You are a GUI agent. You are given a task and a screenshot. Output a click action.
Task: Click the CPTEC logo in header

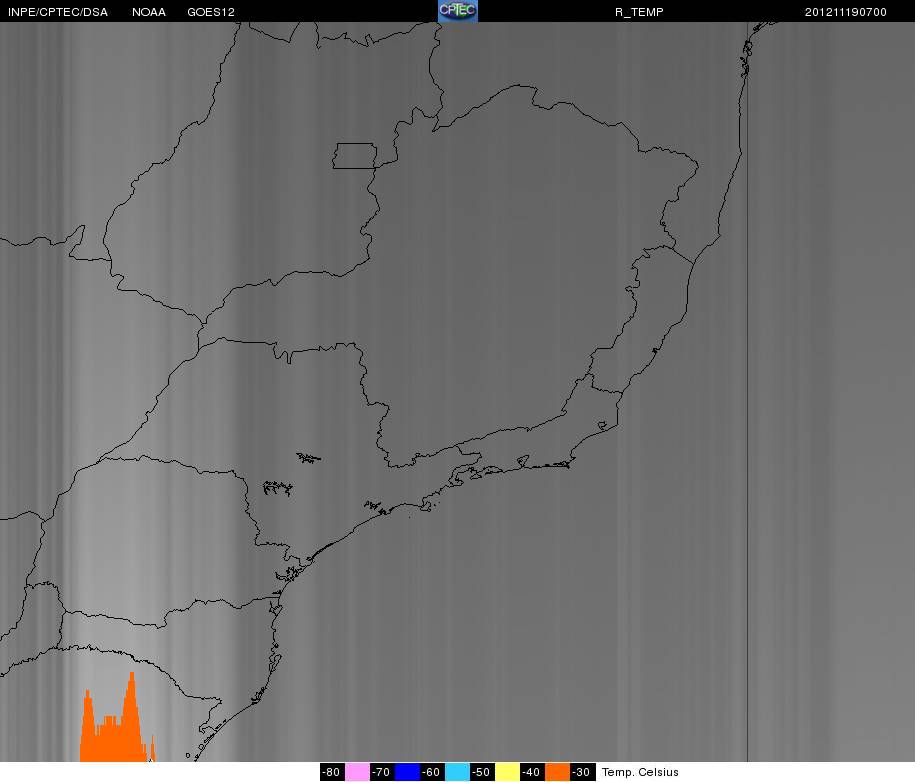(458, 11)
